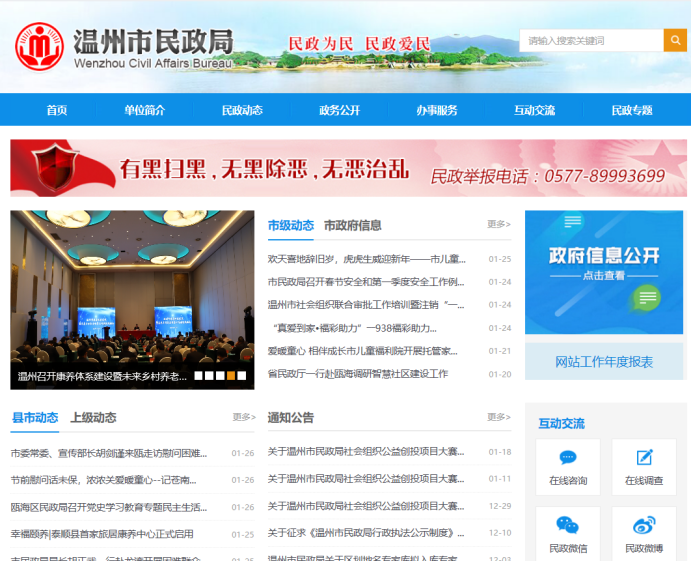This screenshot has width=692, height=561.
Task: Select the first carousel slide dot
Action: (x=198, y=376)
